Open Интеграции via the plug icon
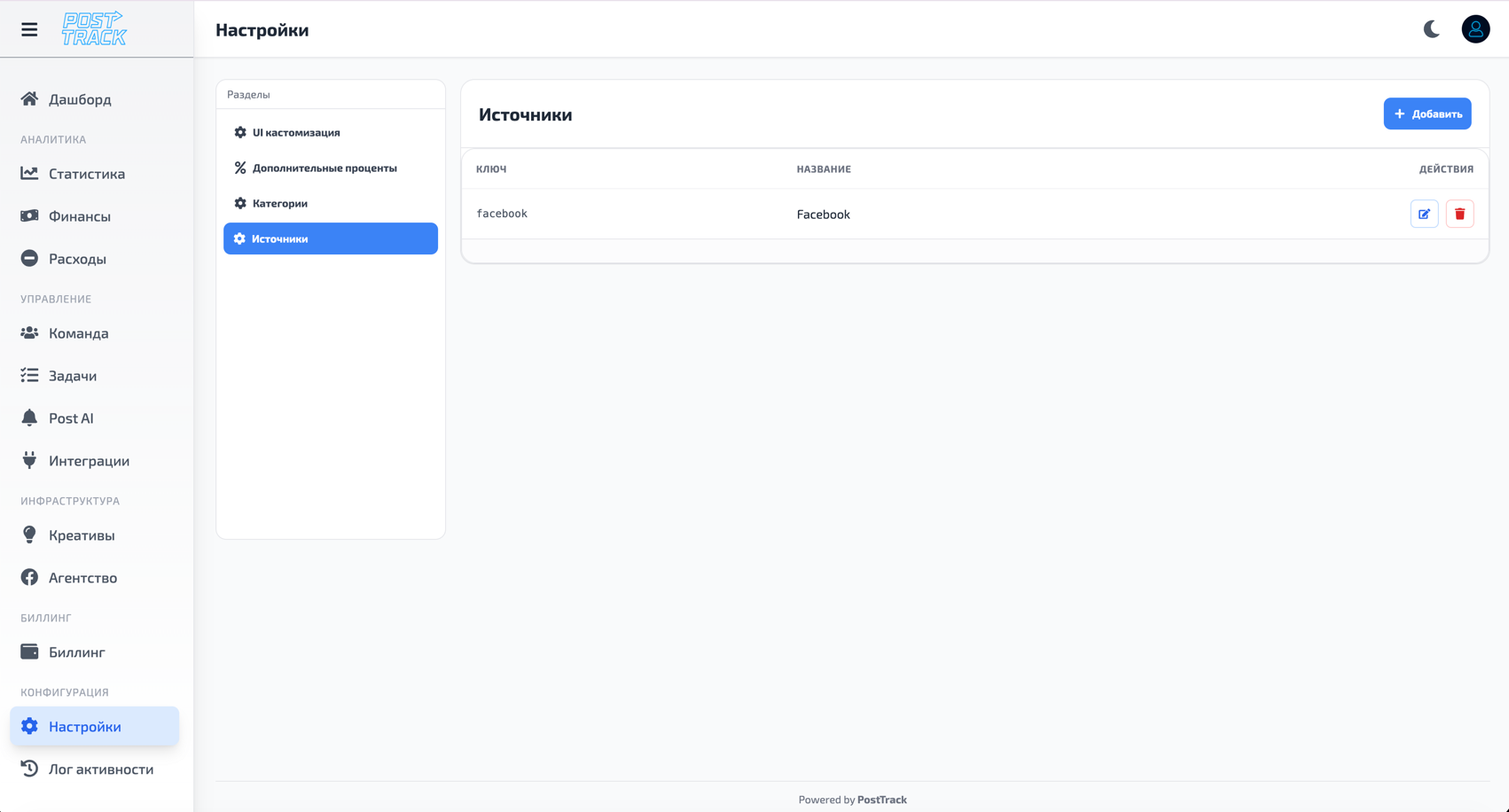The width and height of the screenshot is (1509, 812). tap(29, 461)
